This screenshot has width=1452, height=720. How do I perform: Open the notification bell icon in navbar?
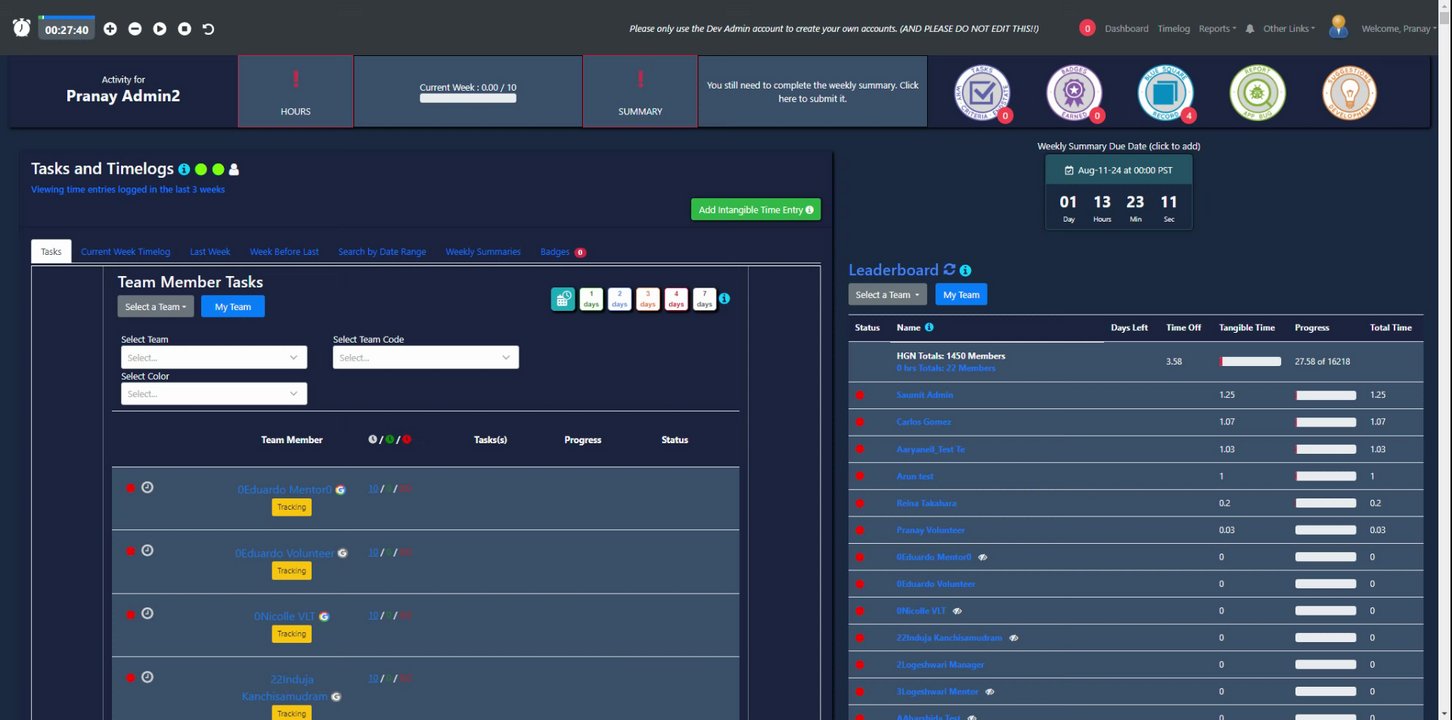[1250, 29]
